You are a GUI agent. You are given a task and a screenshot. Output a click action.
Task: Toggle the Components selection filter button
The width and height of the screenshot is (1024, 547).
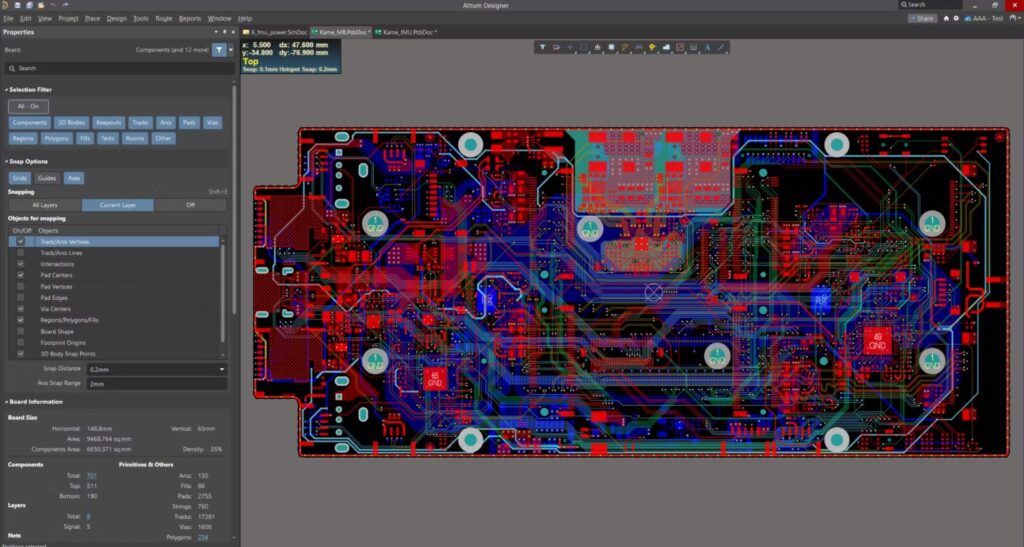pyautogui.click(x=30, y=122)
